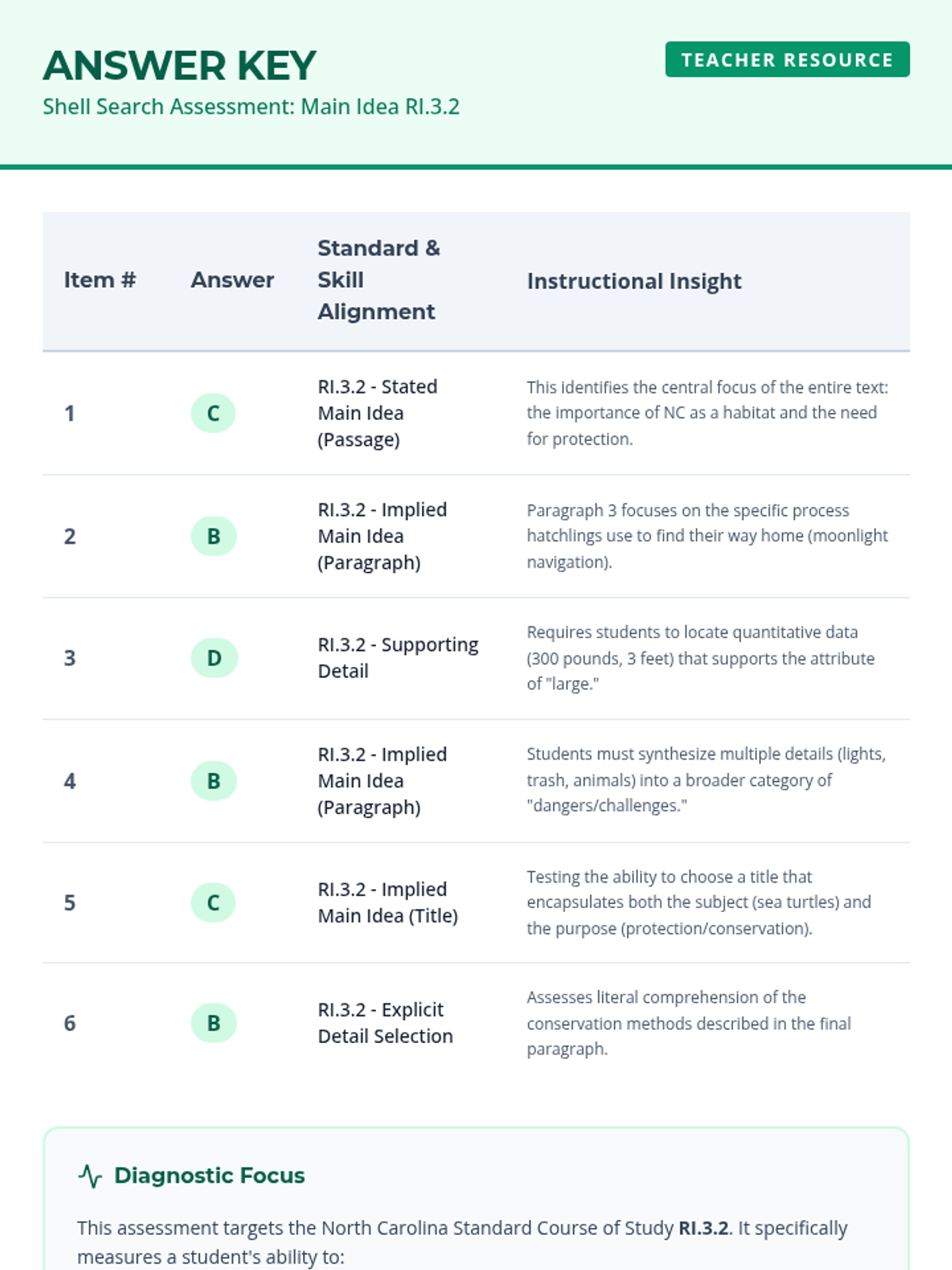Click the Diagnostic Focus heading

(209, 1176)
